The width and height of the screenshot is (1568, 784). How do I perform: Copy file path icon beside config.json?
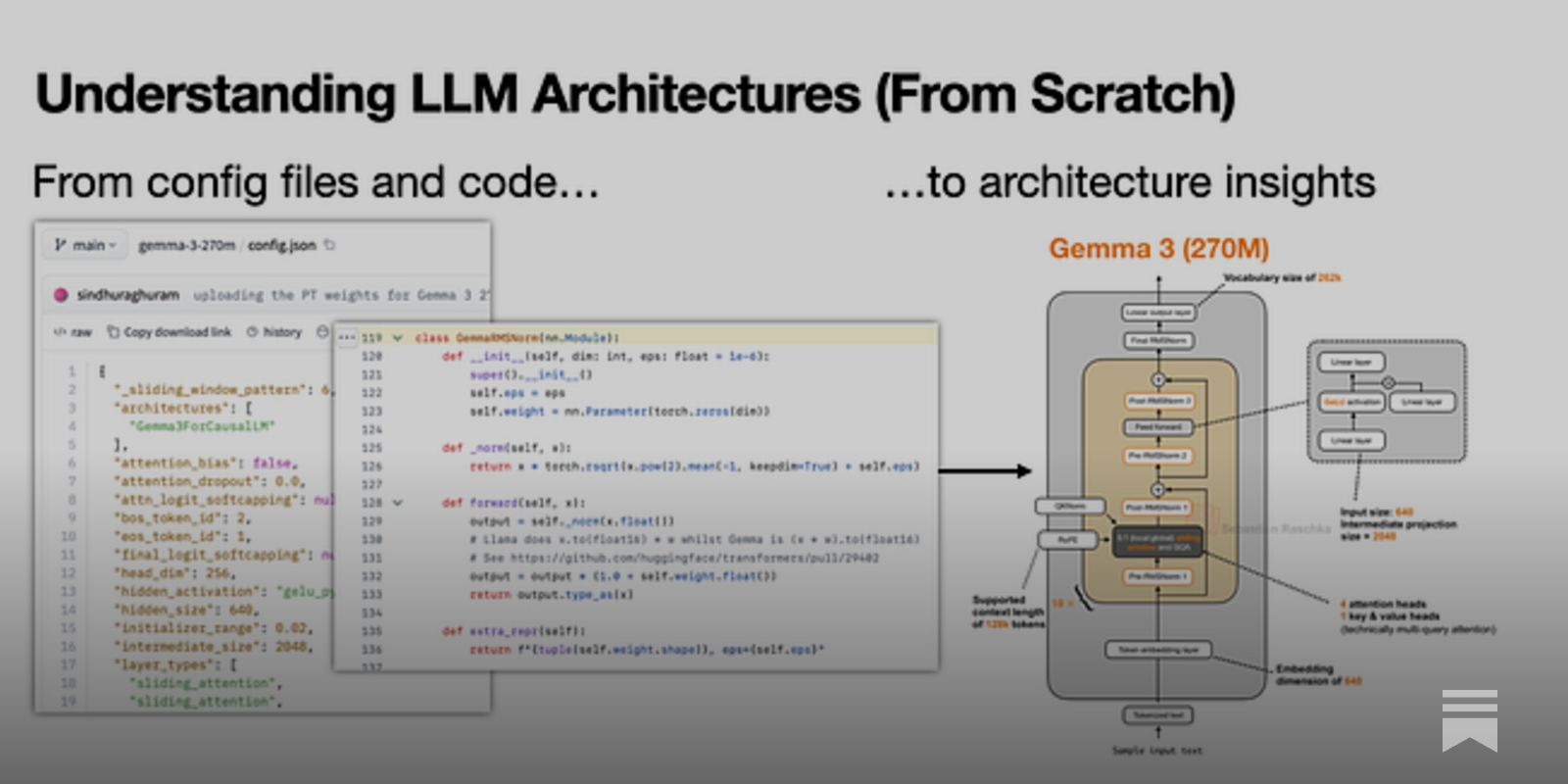pyautogui.click(x=330, y=245)
